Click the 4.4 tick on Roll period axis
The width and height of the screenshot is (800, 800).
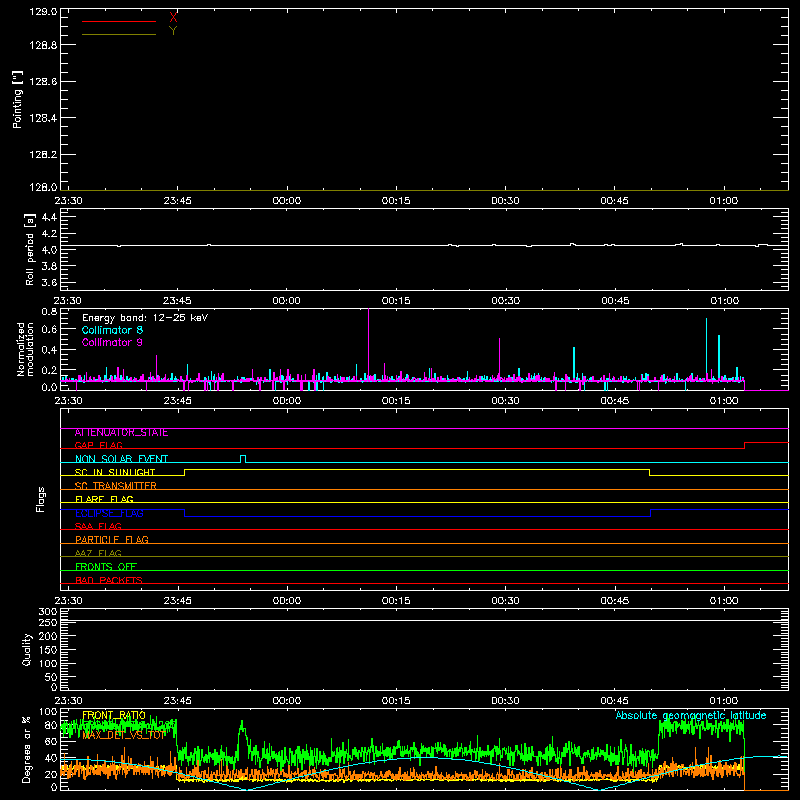click(x=49, y=217)
